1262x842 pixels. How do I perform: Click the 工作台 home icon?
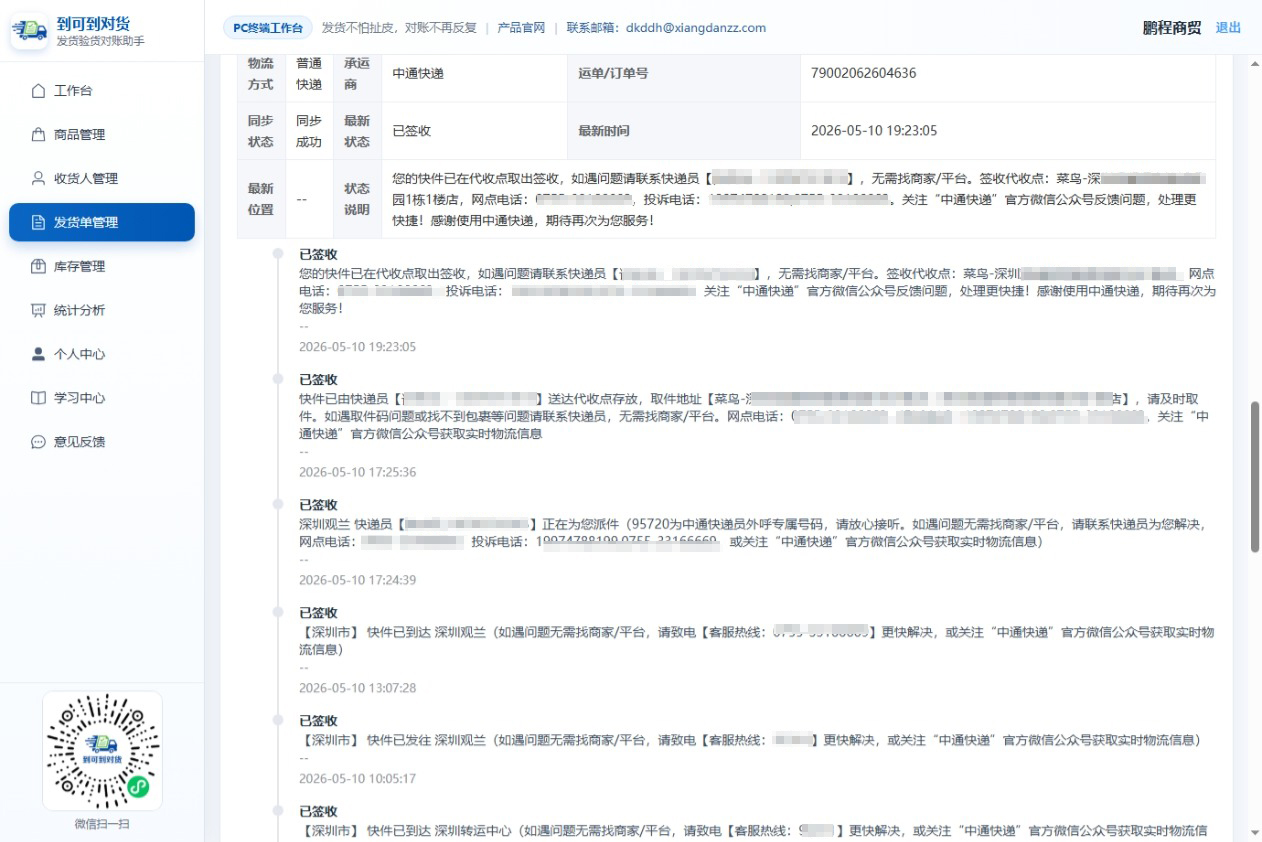pyautogui.click(x=39, y=91)
